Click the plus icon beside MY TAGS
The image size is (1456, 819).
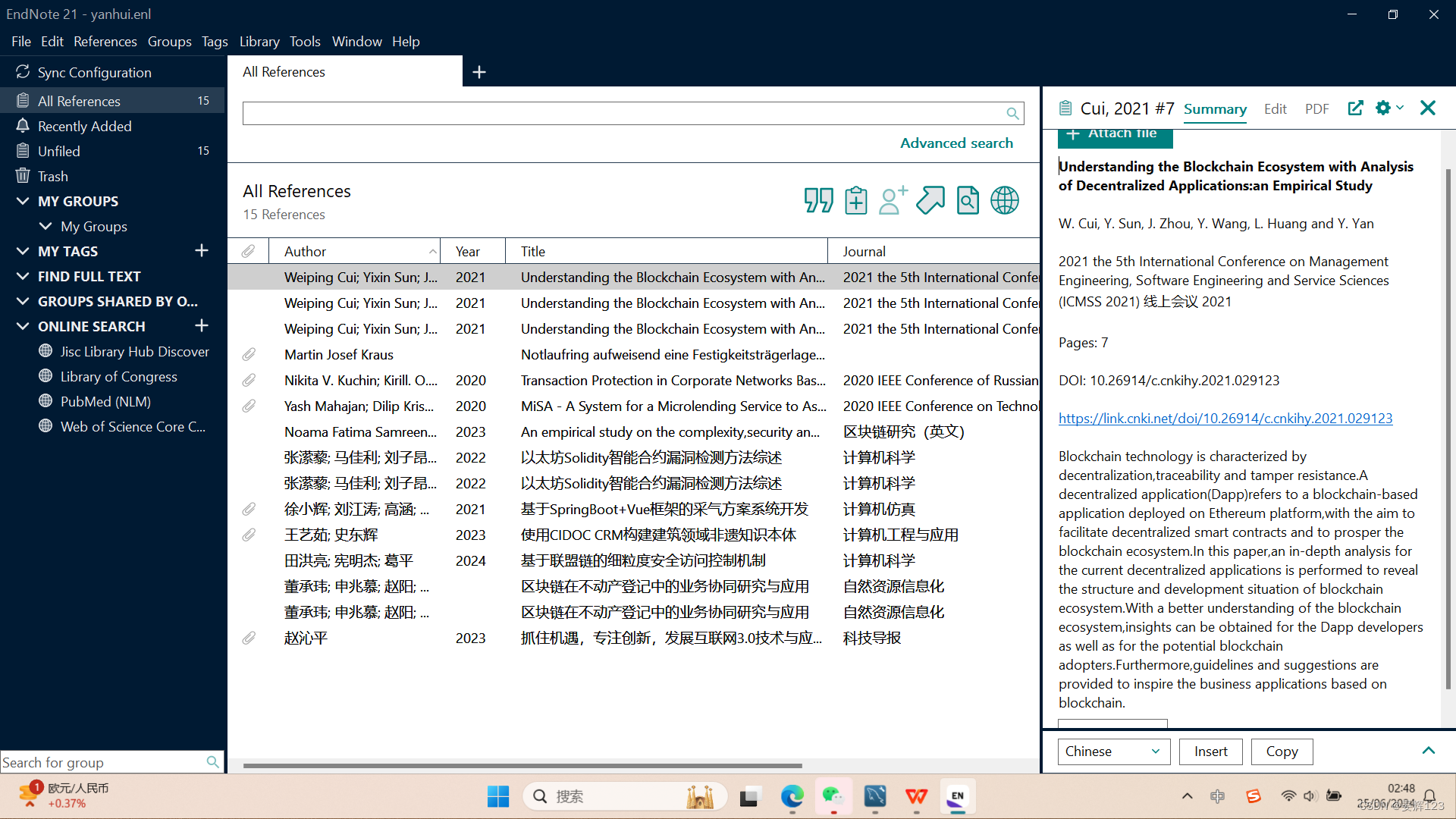click(x=201, y=251)
